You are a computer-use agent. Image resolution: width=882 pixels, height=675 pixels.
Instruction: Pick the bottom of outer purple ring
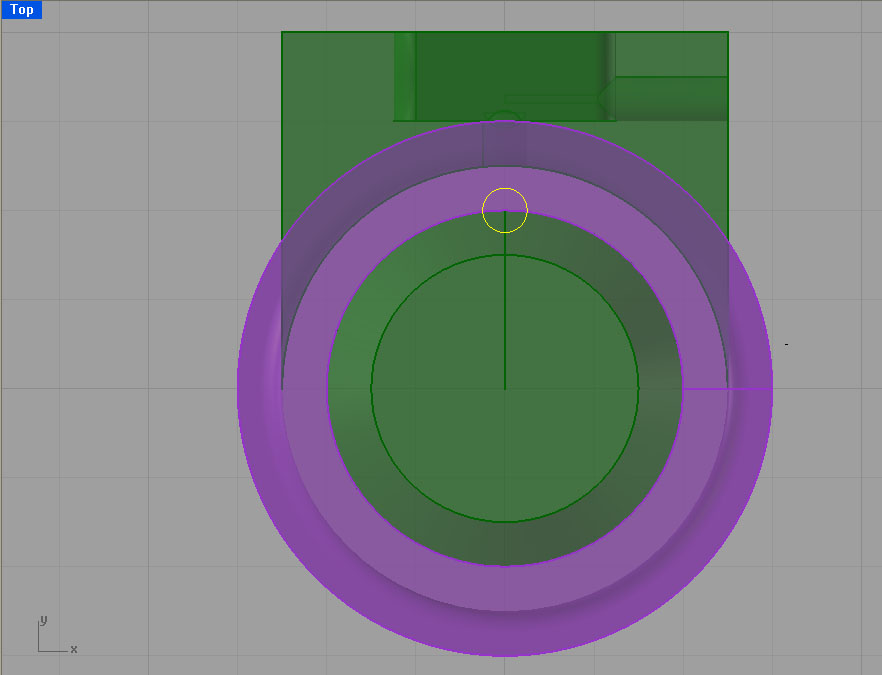click(x=505, y=654)
